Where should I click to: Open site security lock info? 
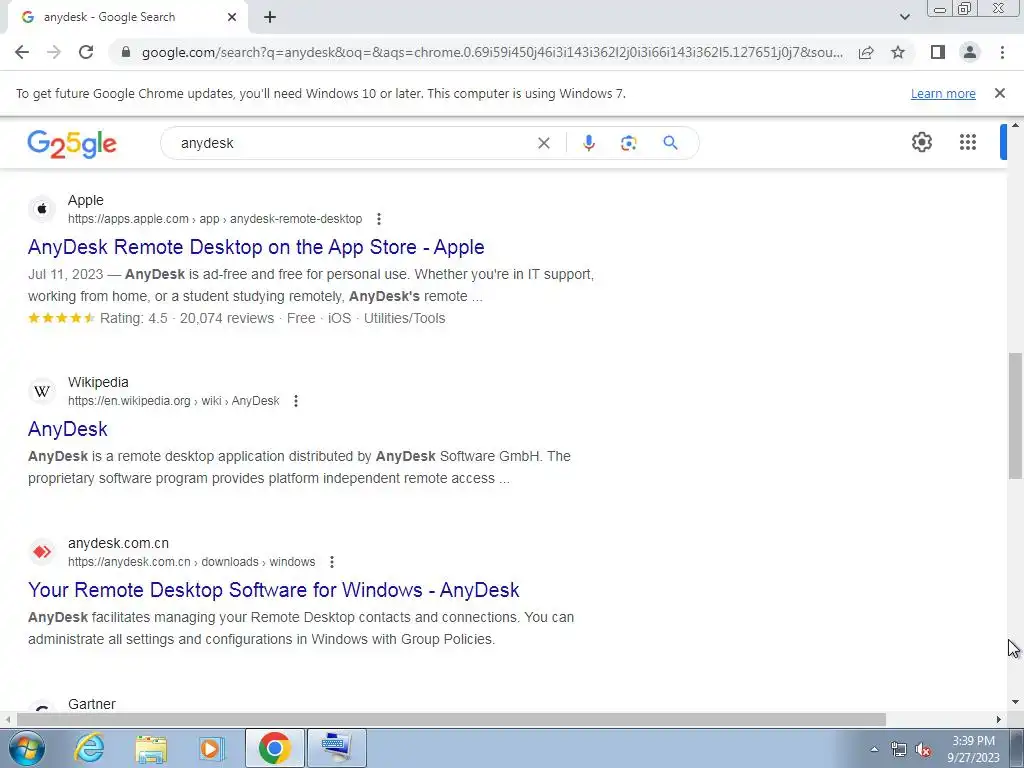coord(126,52)
